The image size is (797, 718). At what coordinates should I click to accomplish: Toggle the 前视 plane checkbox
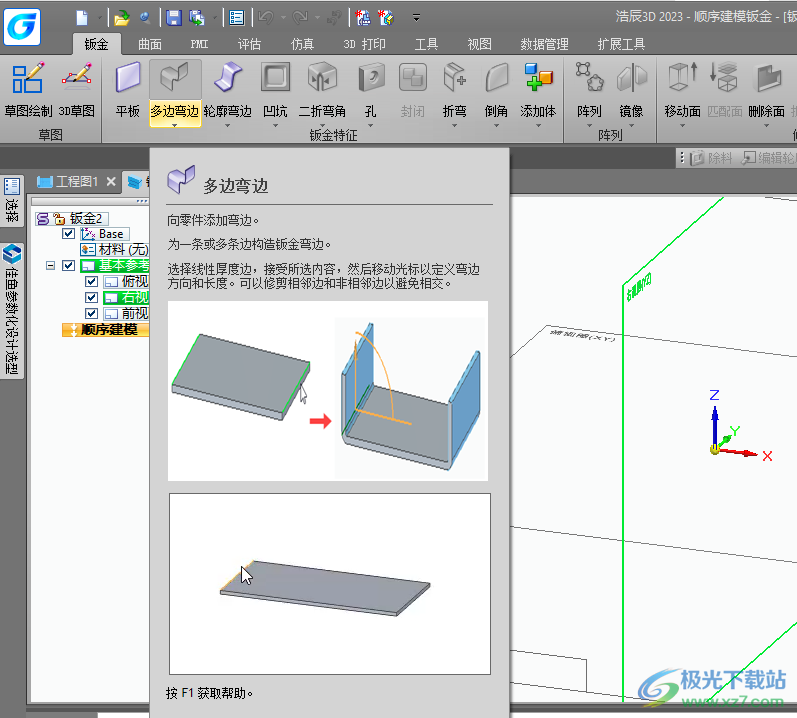[91, 313]
